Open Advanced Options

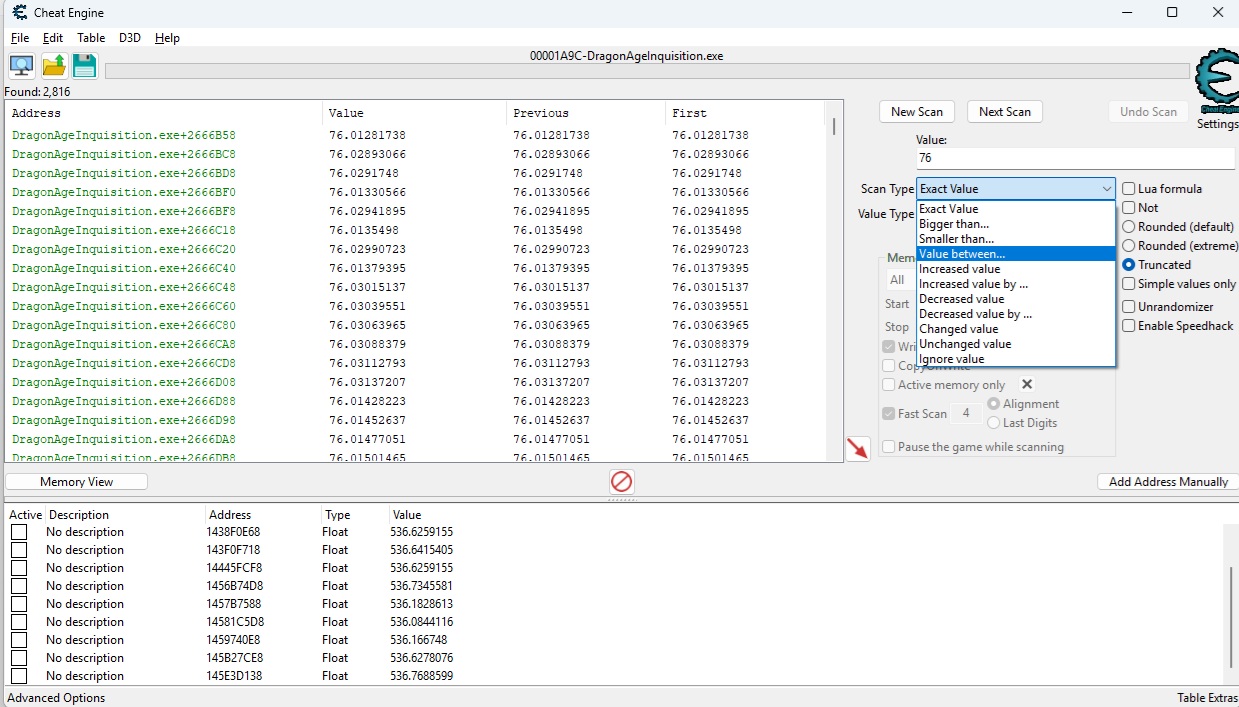click(56, 698)
